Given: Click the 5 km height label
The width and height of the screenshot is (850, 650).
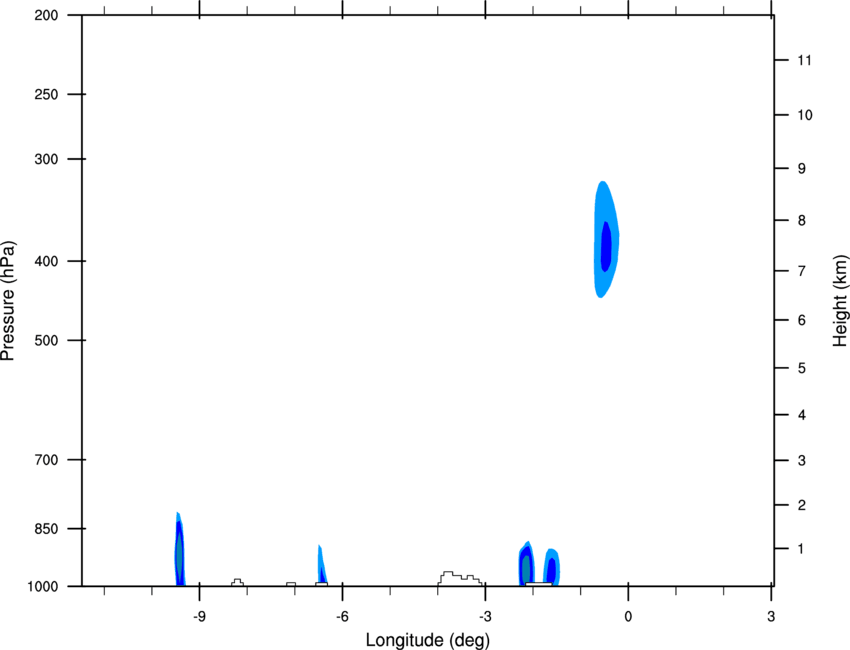Looking at the screenshot, I should (x=802, y=369).
